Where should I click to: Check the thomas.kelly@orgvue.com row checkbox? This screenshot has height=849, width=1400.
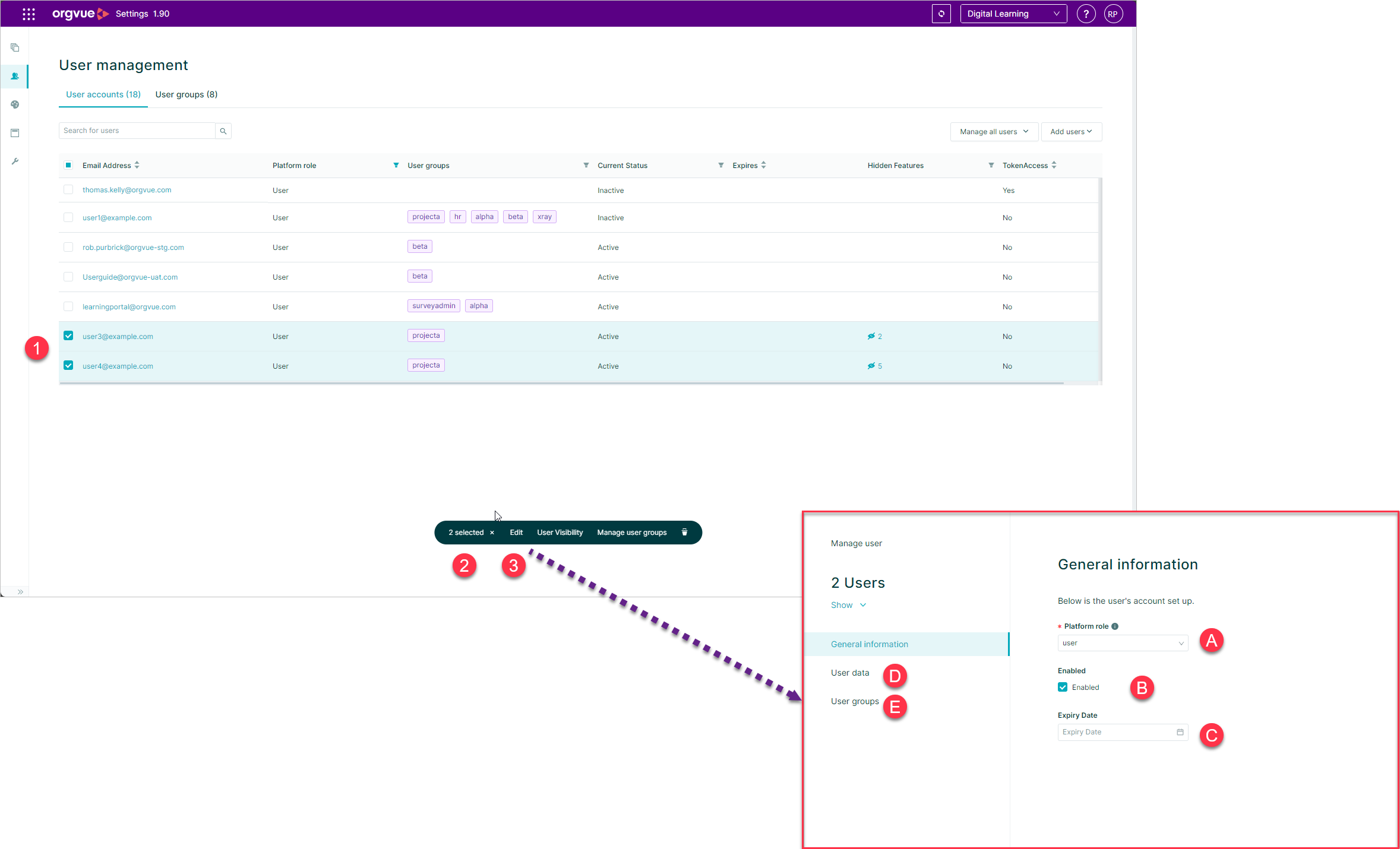[x=68, y=189]
